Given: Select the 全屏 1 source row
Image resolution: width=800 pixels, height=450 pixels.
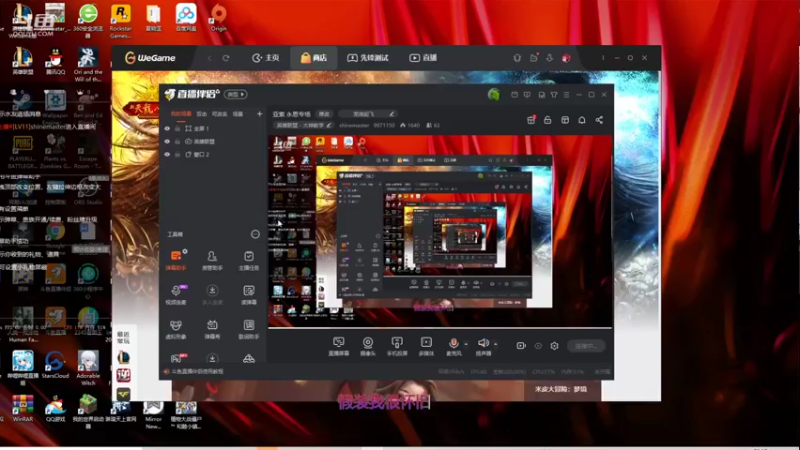Looking at the screenshot, I should point(213,129).
